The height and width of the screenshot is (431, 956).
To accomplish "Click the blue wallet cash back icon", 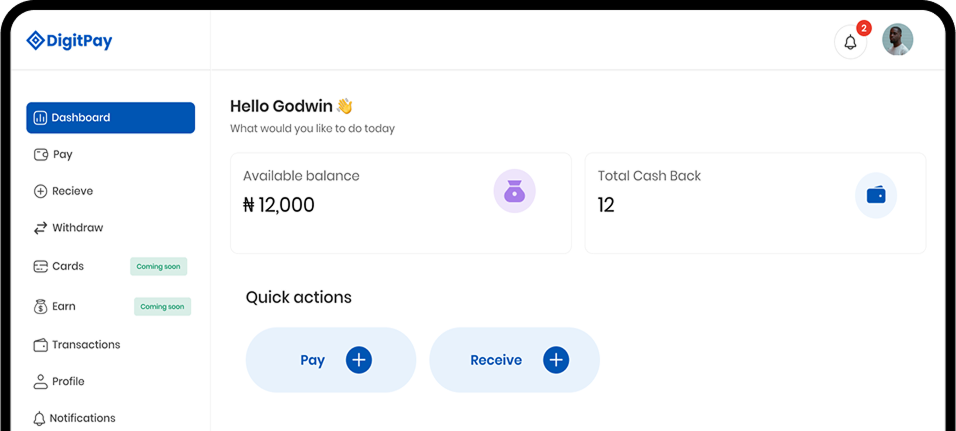I will [x=876, y=195].
